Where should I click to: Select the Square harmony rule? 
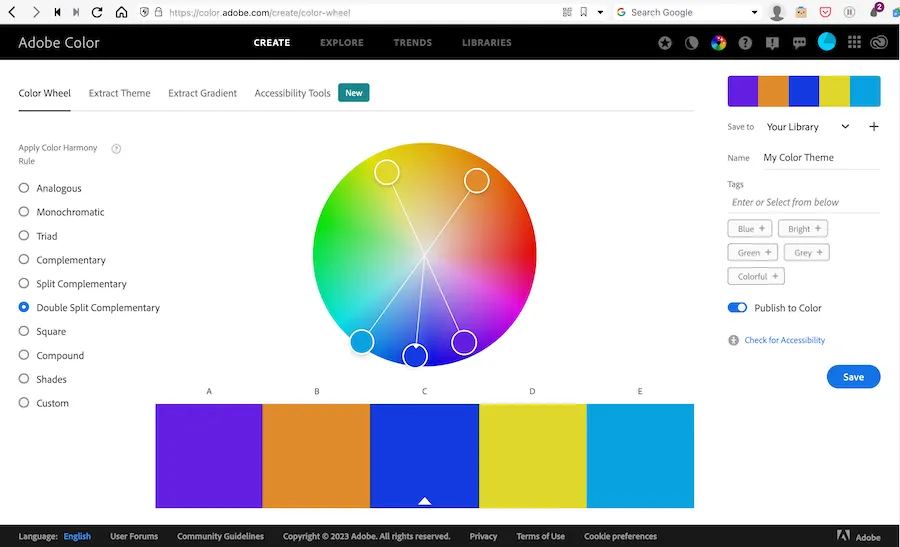pos(24,331)
